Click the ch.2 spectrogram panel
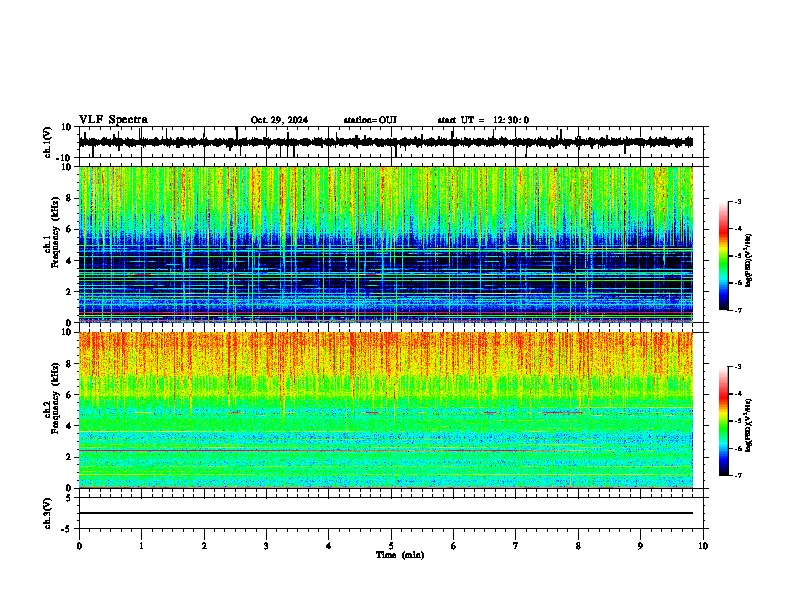The height and width of the screenshot is (612, 792). 386,410
